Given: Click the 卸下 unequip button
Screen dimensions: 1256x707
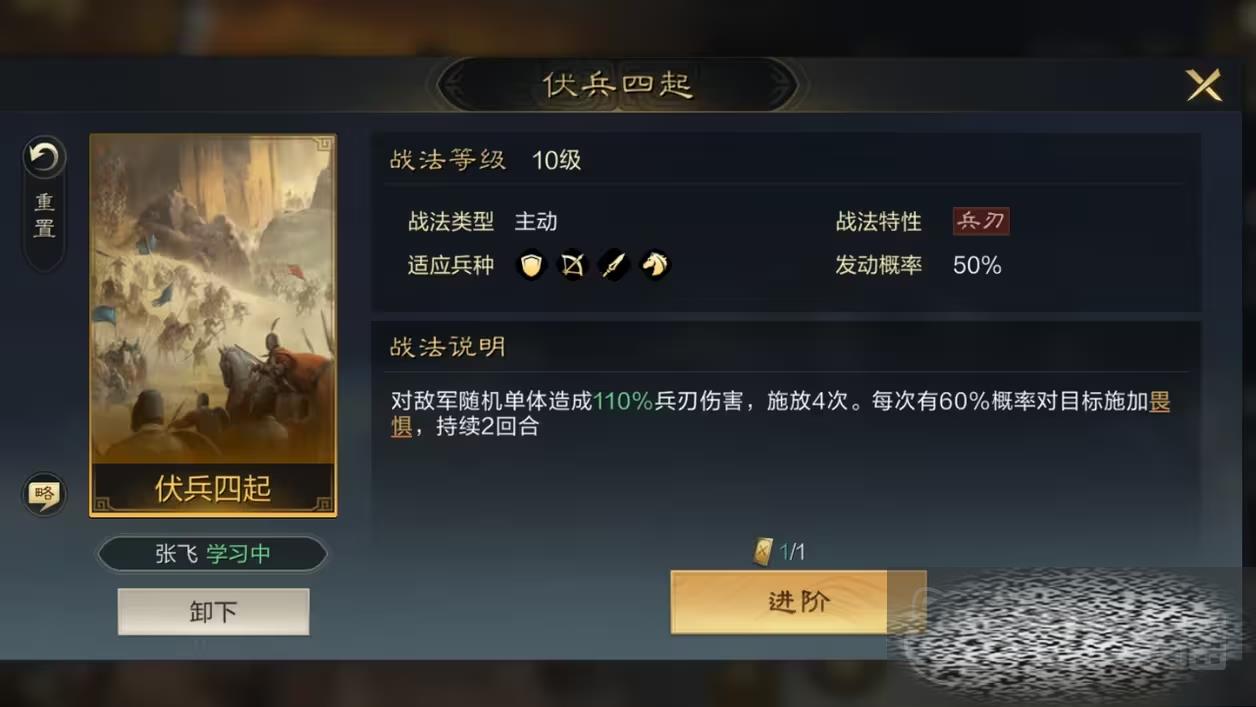Looking at the screenshot, I should click(x=213, y=612).
